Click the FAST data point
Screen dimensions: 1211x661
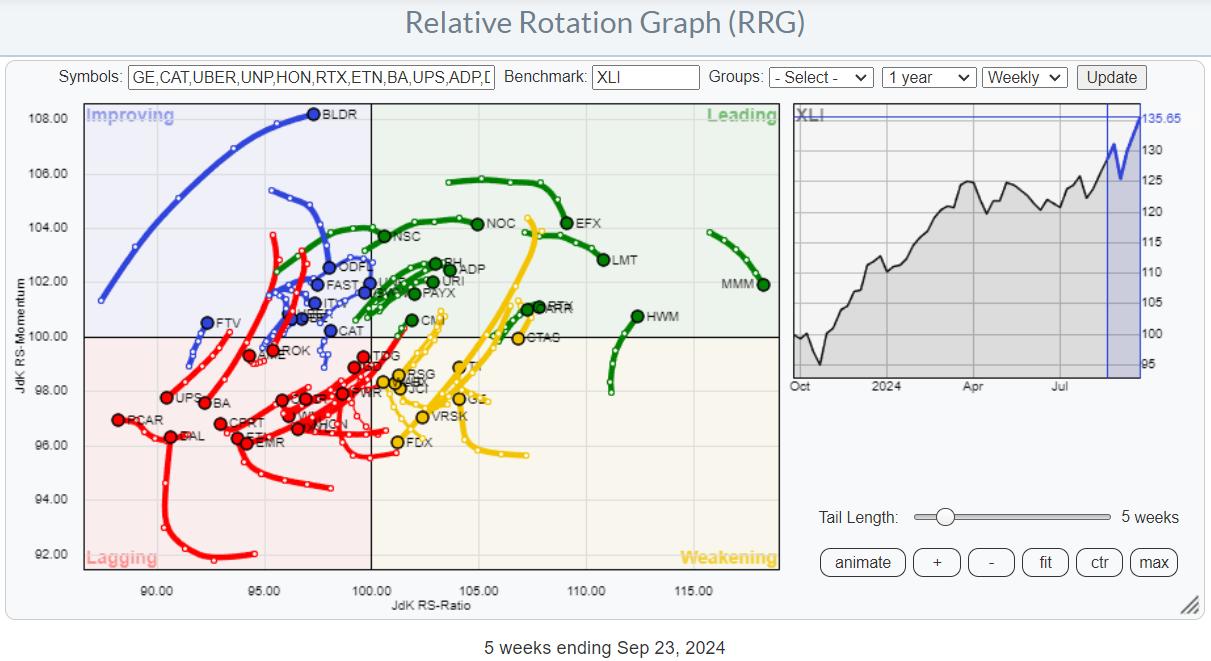coord(318,285)
